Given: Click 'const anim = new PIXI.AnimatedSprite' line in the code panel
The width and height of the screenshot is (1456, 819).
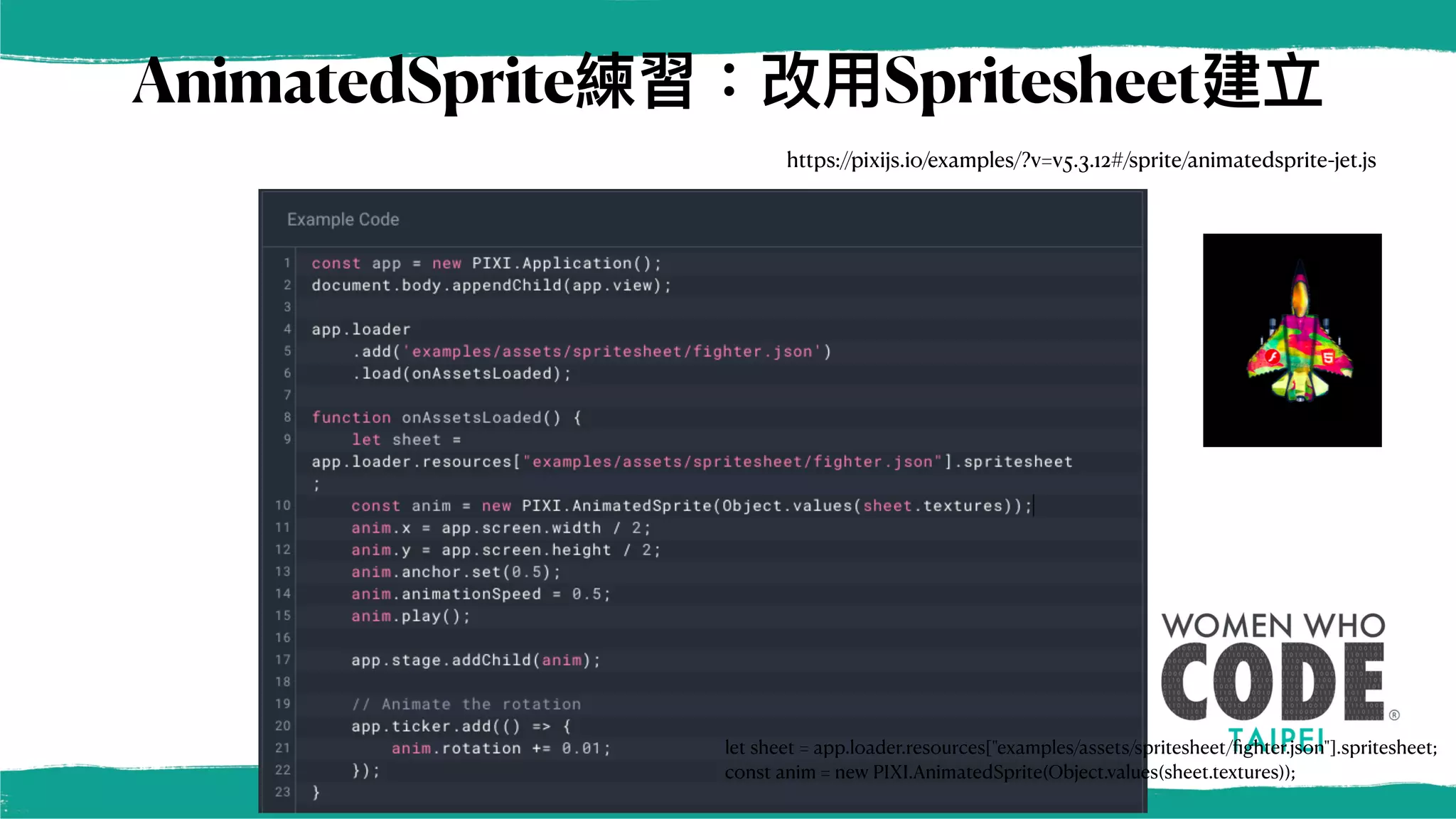Looking at the screenshot, I should coord(691,506).
